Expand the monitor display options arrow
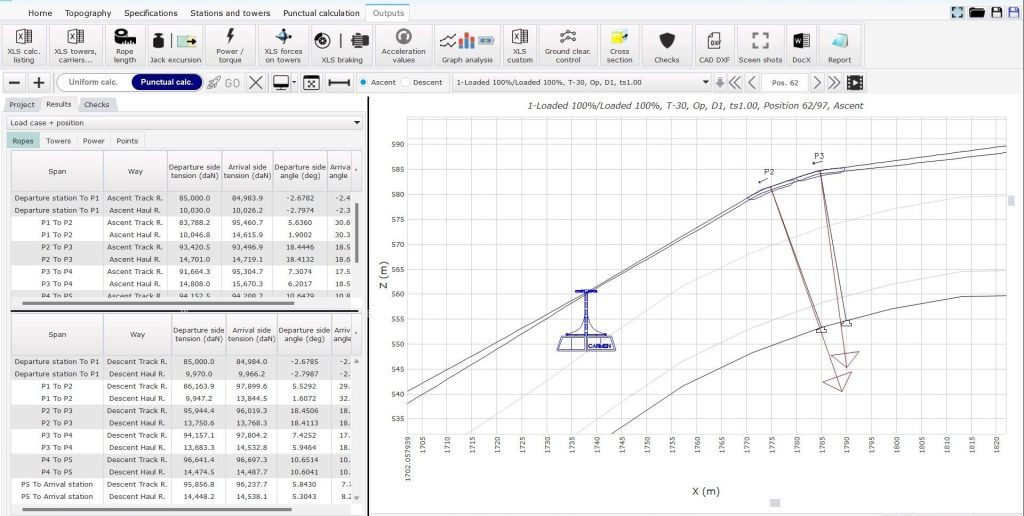 (x=292, y=83)
